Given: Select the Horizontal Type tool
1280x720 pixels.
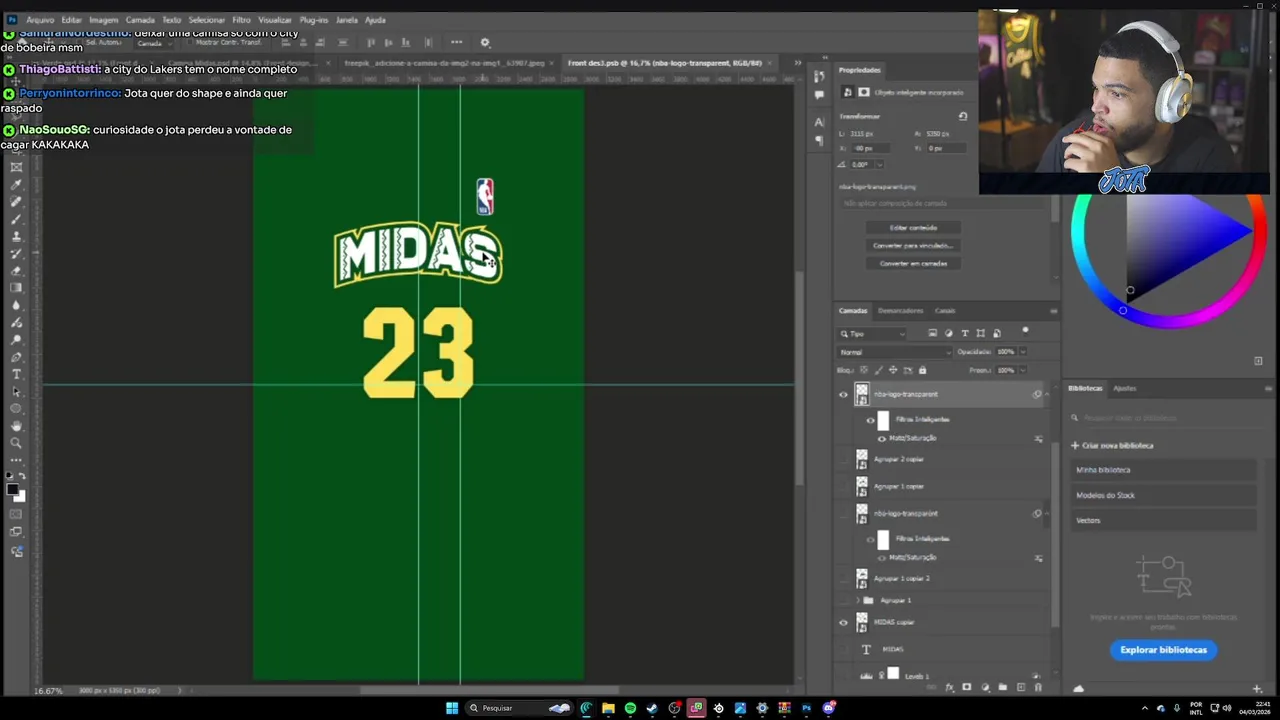Looking at the screenshot, I should tap(16, 374).
